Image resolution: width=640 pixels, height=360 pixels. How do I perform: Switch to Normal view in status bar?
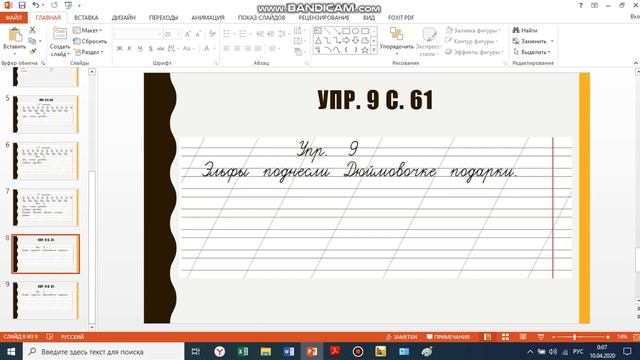point(487,337)
